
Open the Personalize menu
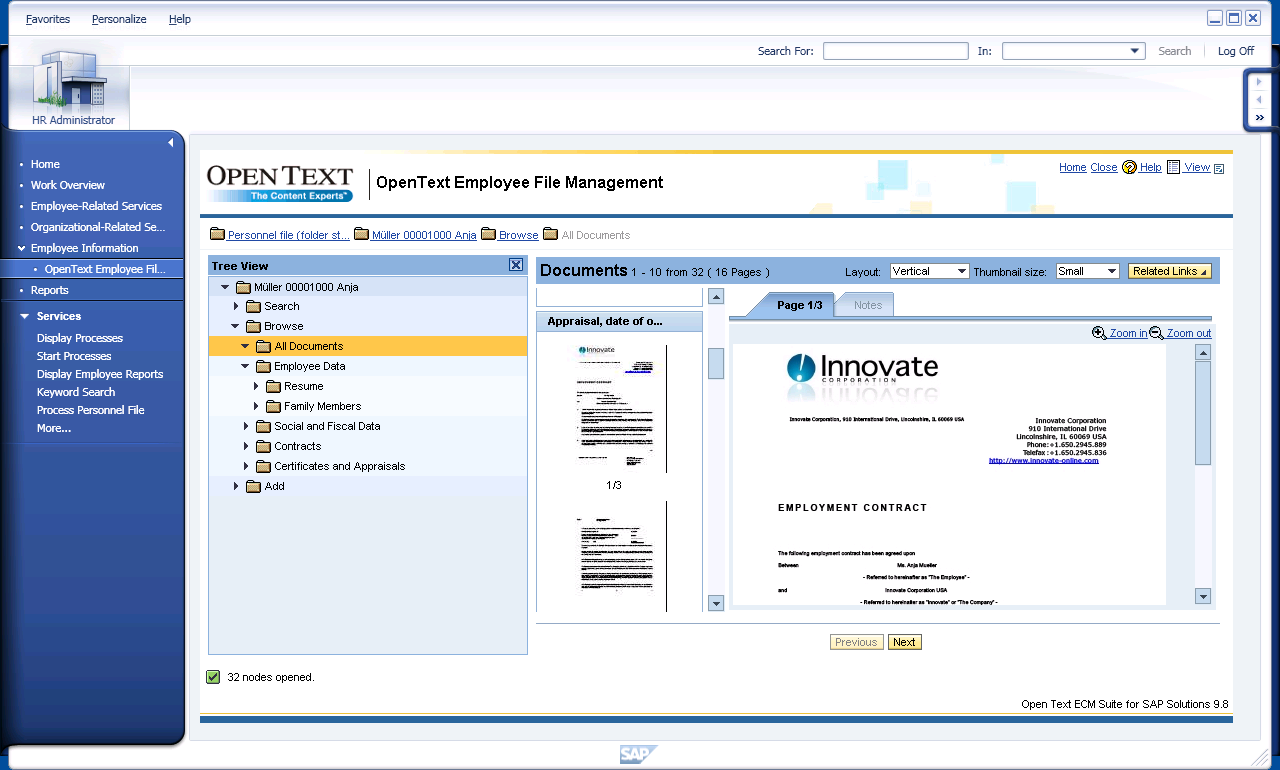pos(119,19)
